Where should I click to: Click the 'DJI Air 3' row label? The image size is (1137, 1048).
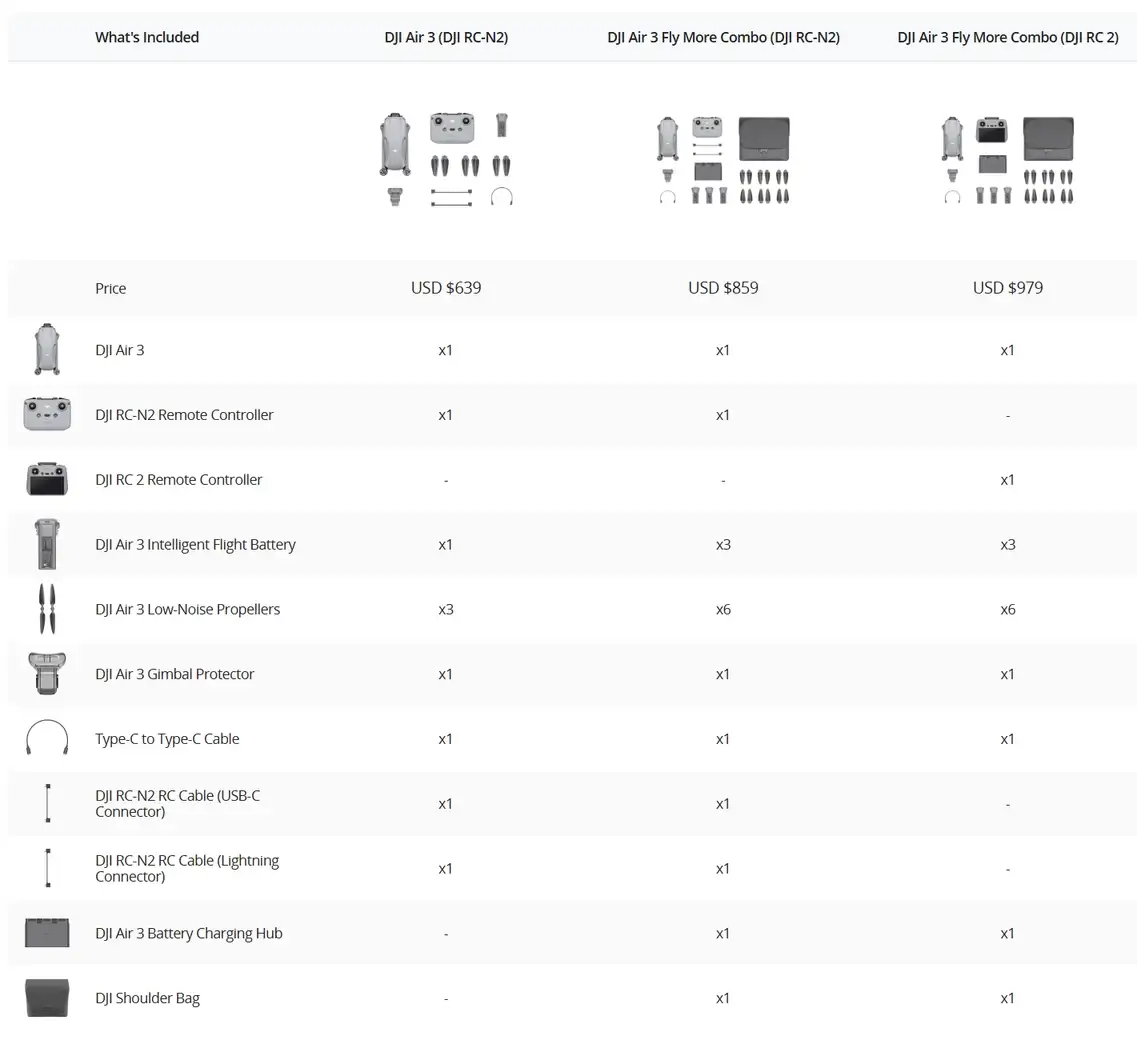click(x=120, y=350)
